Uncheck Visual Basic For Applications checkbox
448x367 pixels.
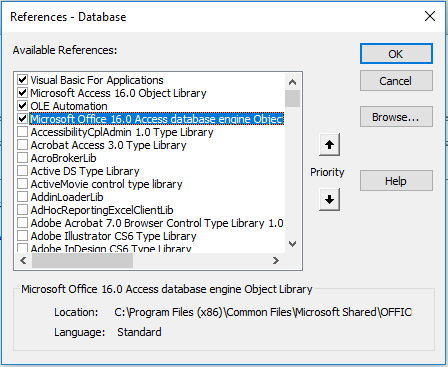[x=22, y=80]
